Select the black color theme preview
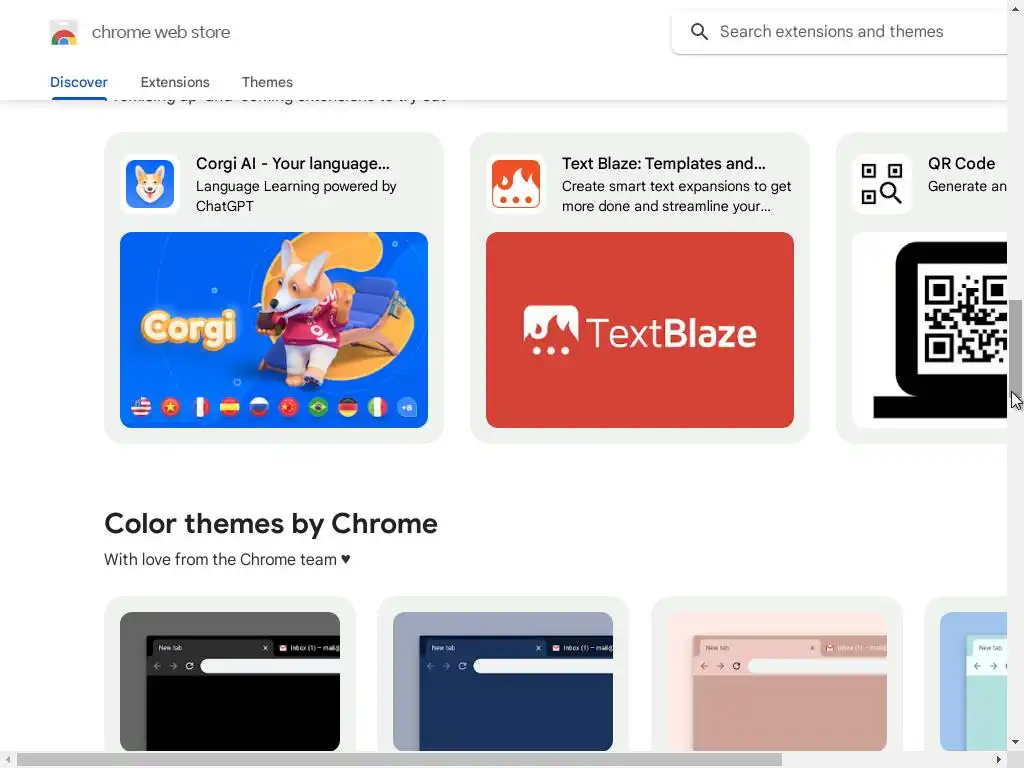This screenshot has width=1024, height=768. 230,681
